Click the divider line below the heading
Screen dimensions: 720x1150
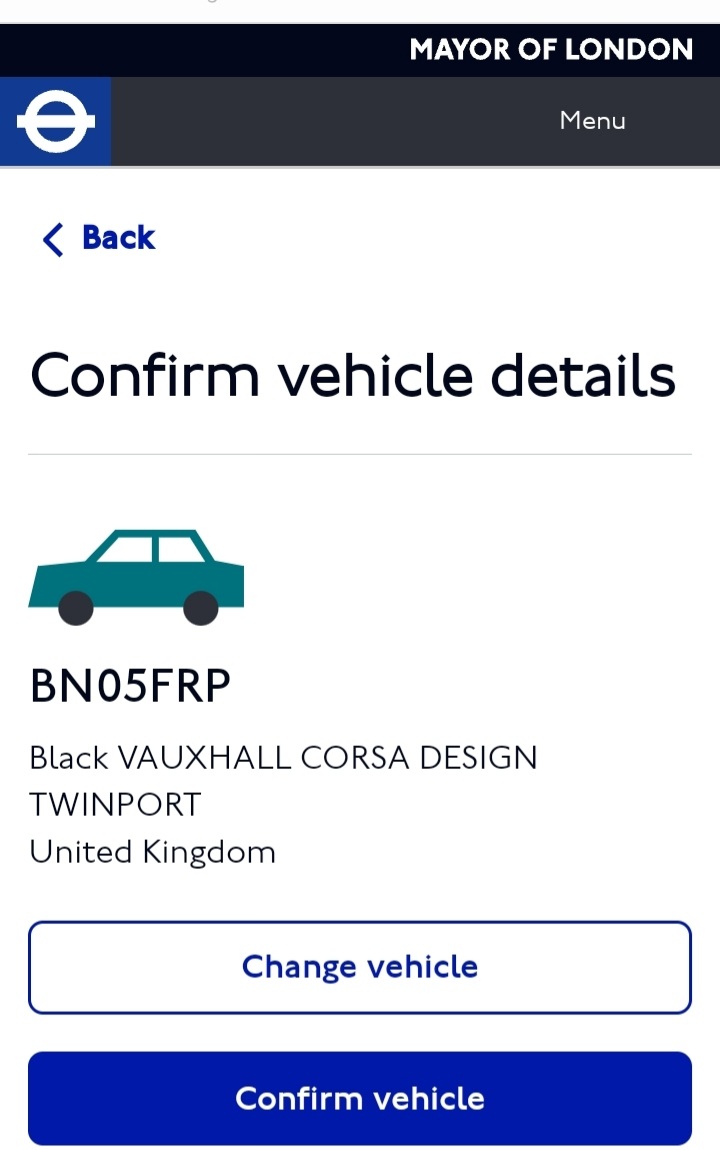tap(360, 454)
